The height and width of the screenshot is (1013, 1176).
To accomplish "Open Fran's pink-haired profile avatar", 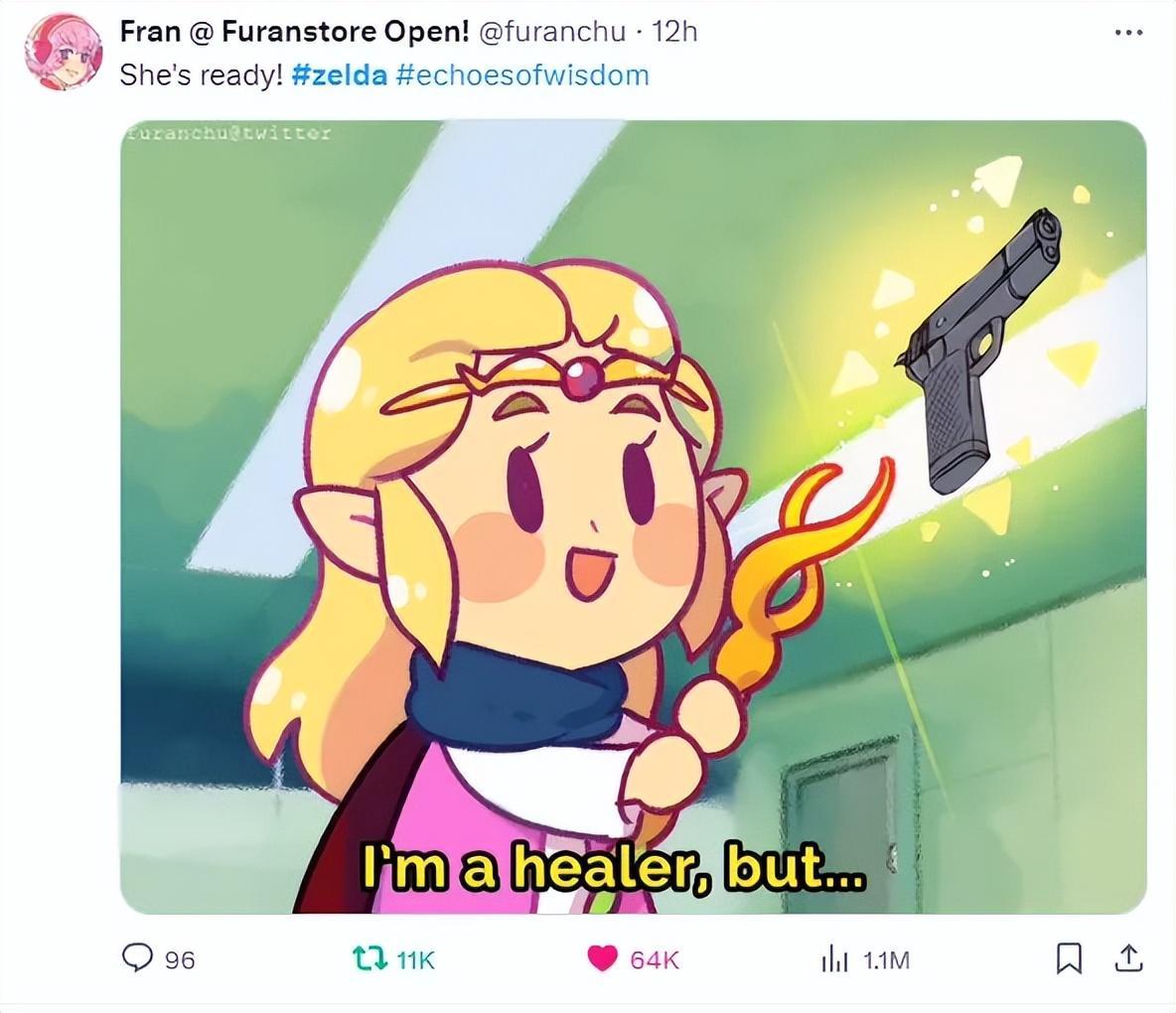I will coord(63,52).
